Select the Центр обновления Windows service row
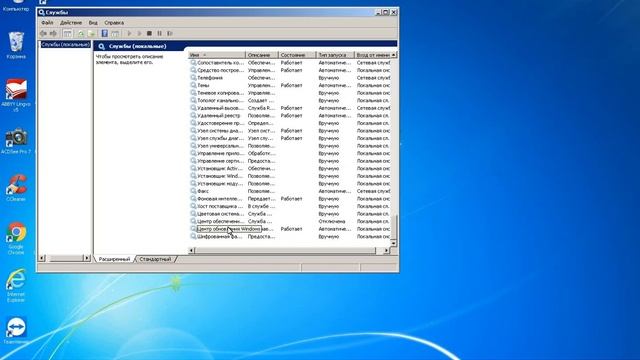The image size is (640, 360). point(290,229)
